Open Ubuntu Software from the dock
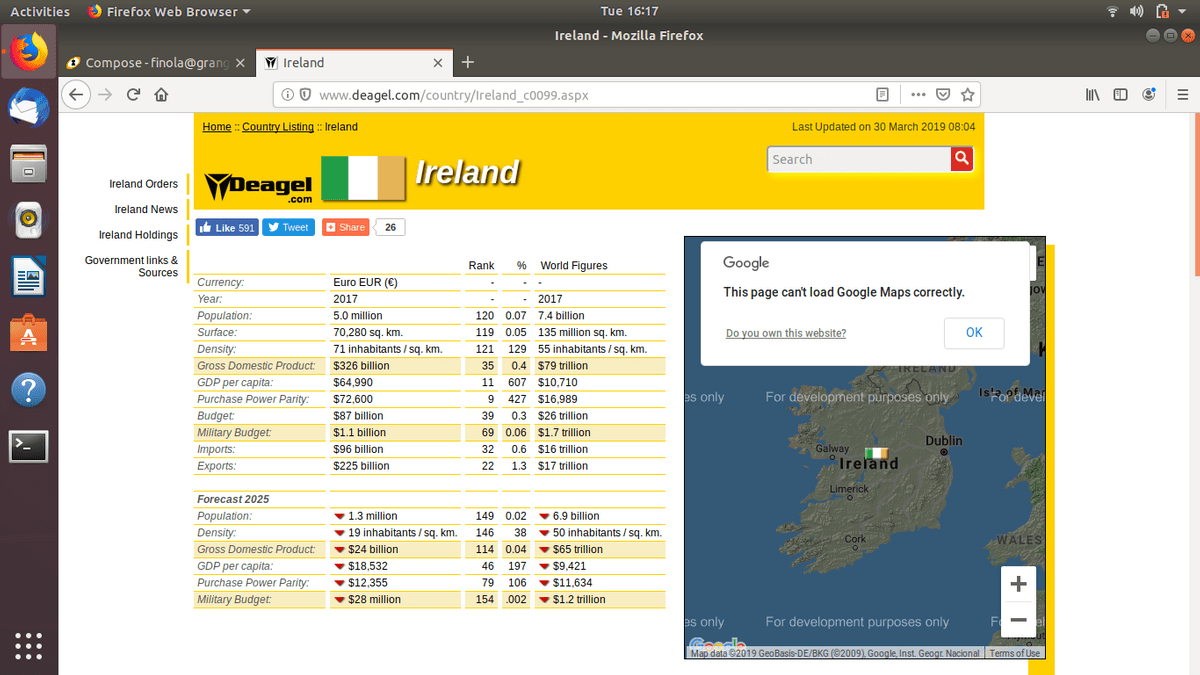 29,333
